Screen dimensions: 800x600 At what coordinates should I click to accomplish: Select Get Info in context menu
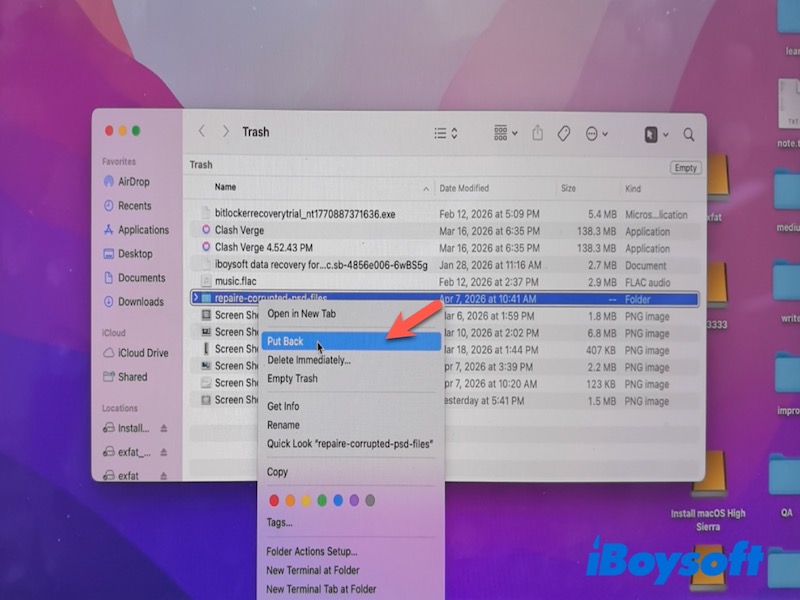[x=283, y=406]
